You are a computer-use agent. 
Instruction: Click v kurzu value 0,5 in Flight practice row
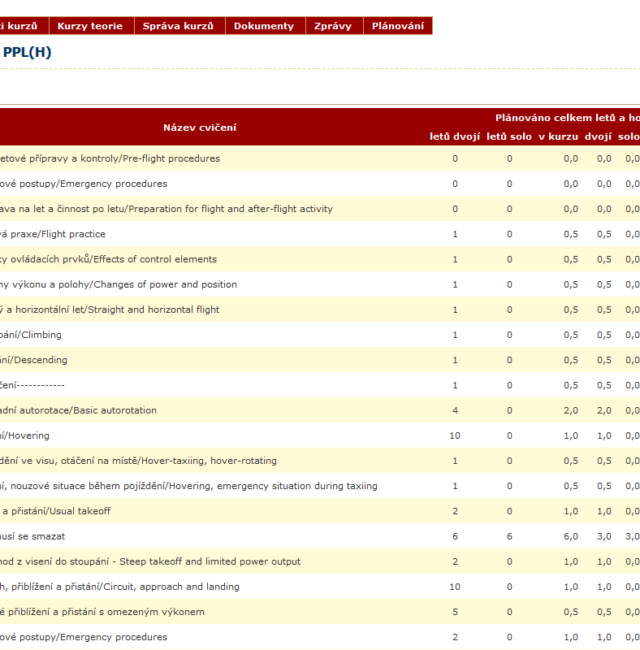click(x=570, y=234)
